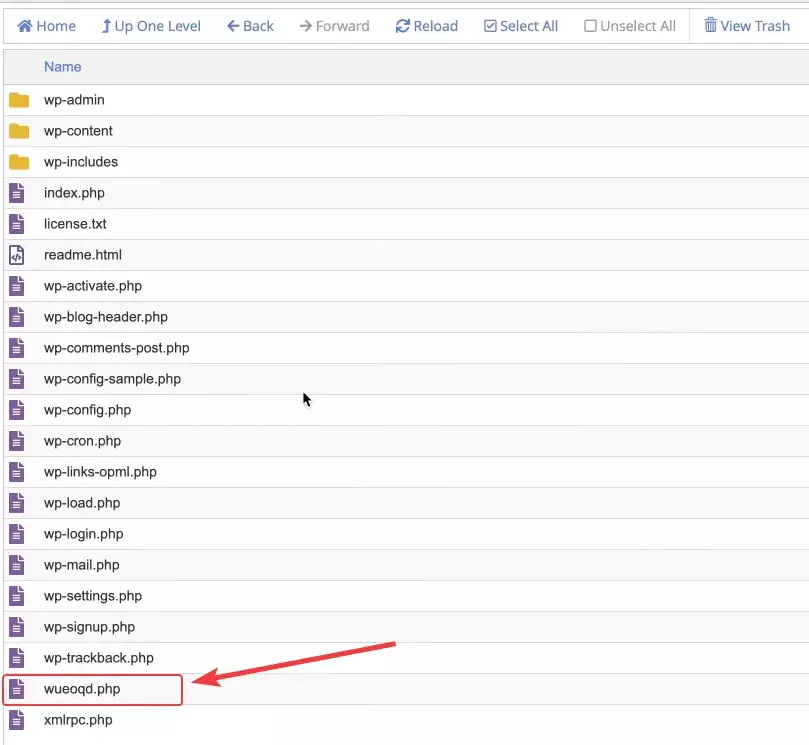Select the wp-config.php file name
The width and height of the screenshot is (809, 745).
click(x=88, y=410)
